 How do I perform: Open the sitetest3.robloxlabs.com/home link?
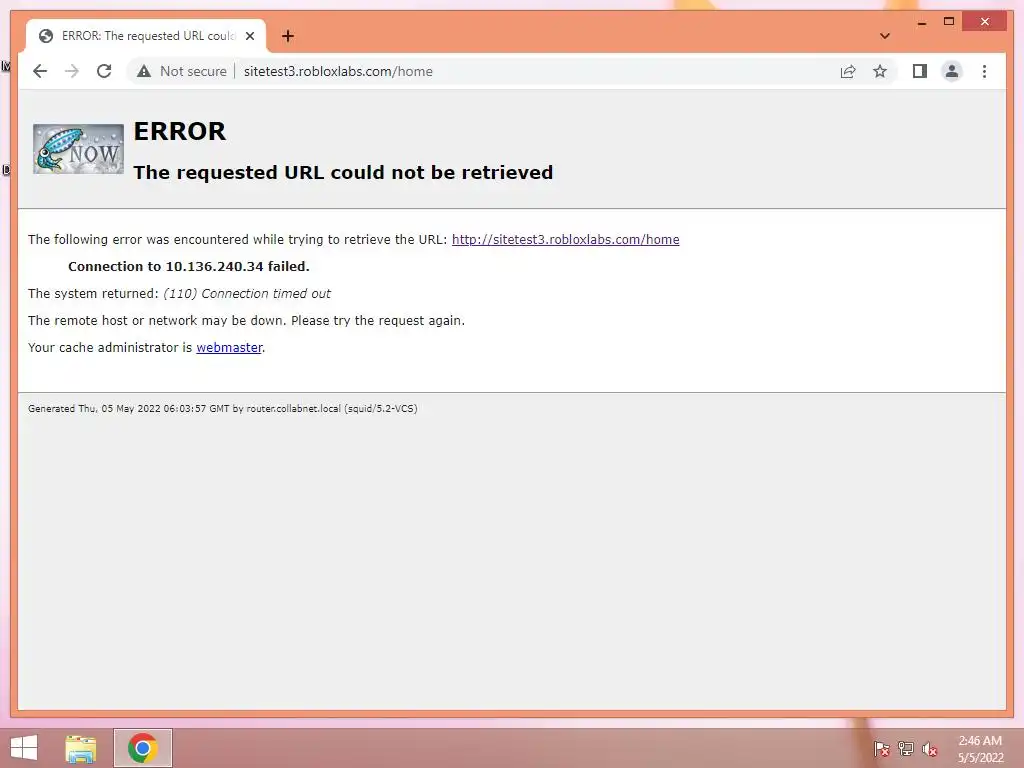click(566, 239)
